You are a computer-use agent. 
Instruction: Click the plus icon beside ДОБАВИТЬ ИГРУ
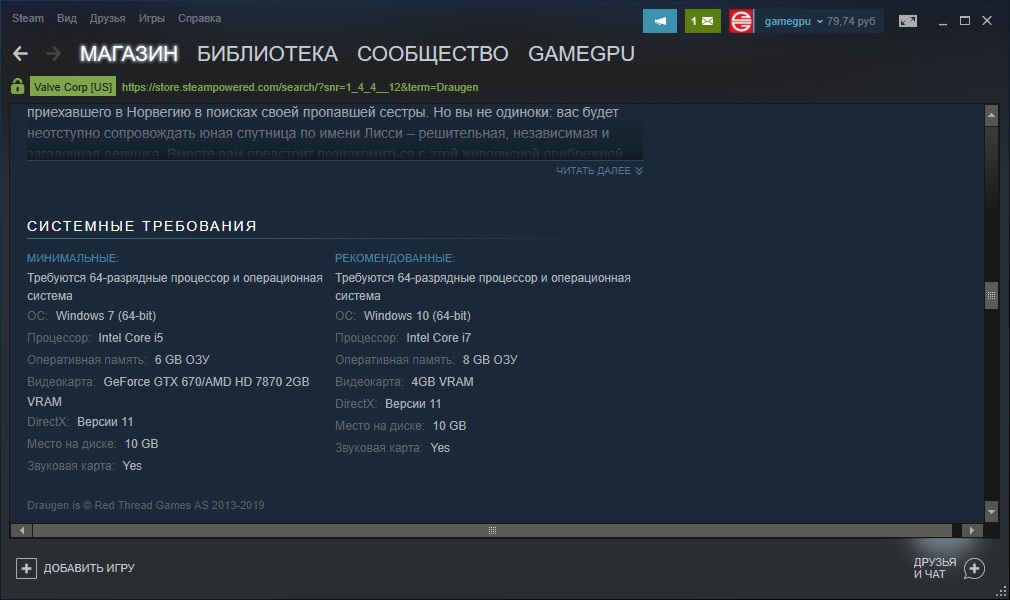pos(26,568)
